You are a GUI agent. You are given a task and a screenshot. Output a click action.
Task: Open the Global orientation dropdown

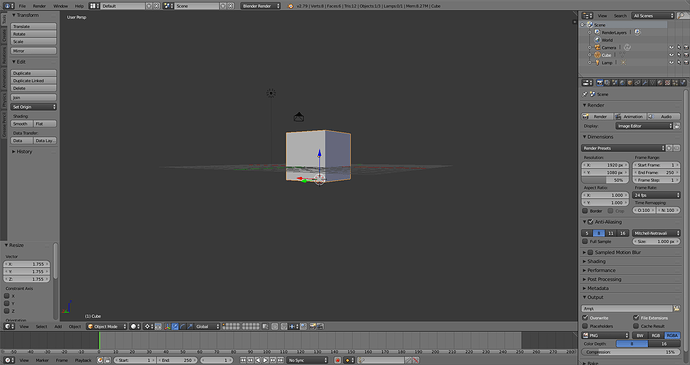207,326
